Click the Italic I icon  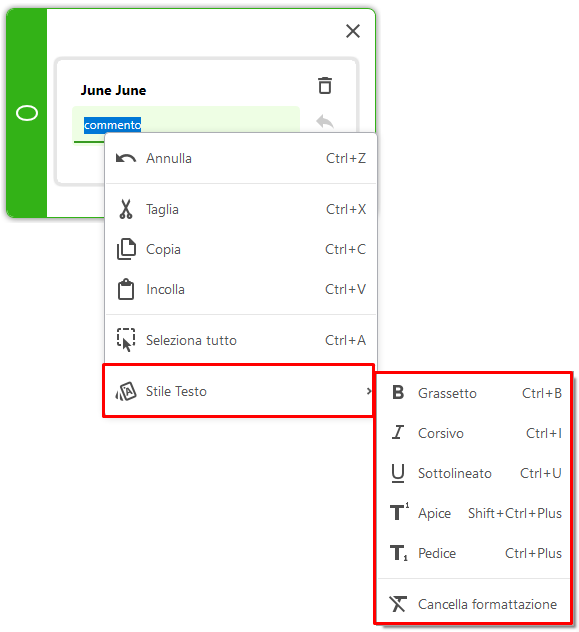click(398, 432)
